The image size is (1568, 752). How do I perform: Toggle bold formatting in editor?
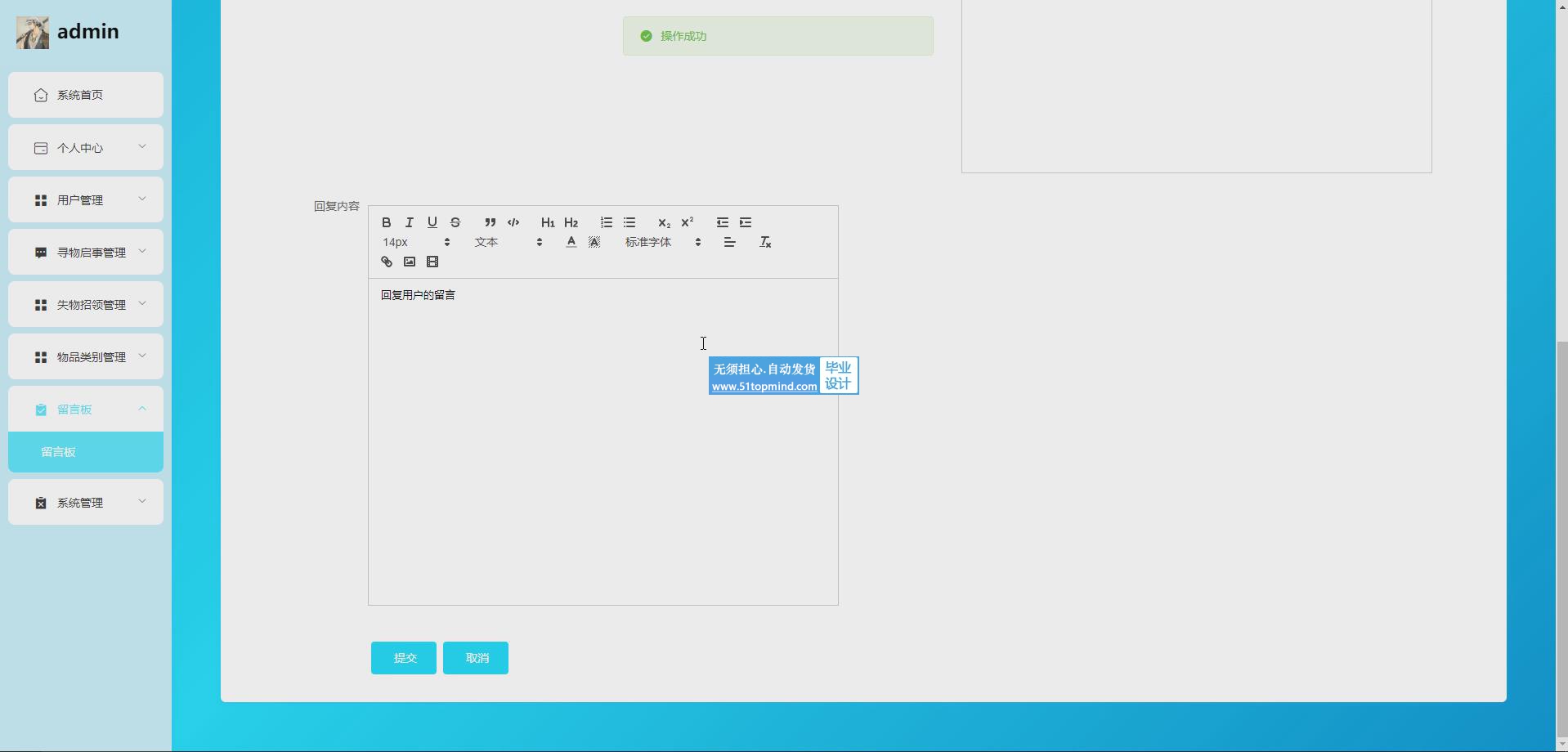(387, 222)
